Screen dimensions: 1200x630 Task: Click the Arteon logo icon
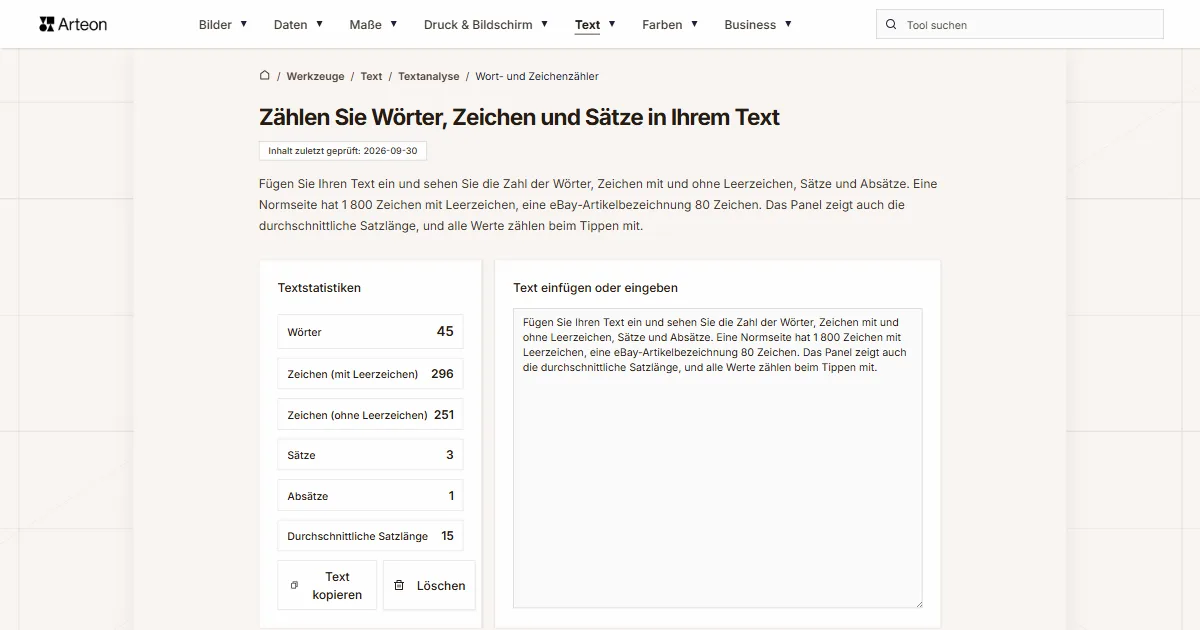[x=46, y=24]
